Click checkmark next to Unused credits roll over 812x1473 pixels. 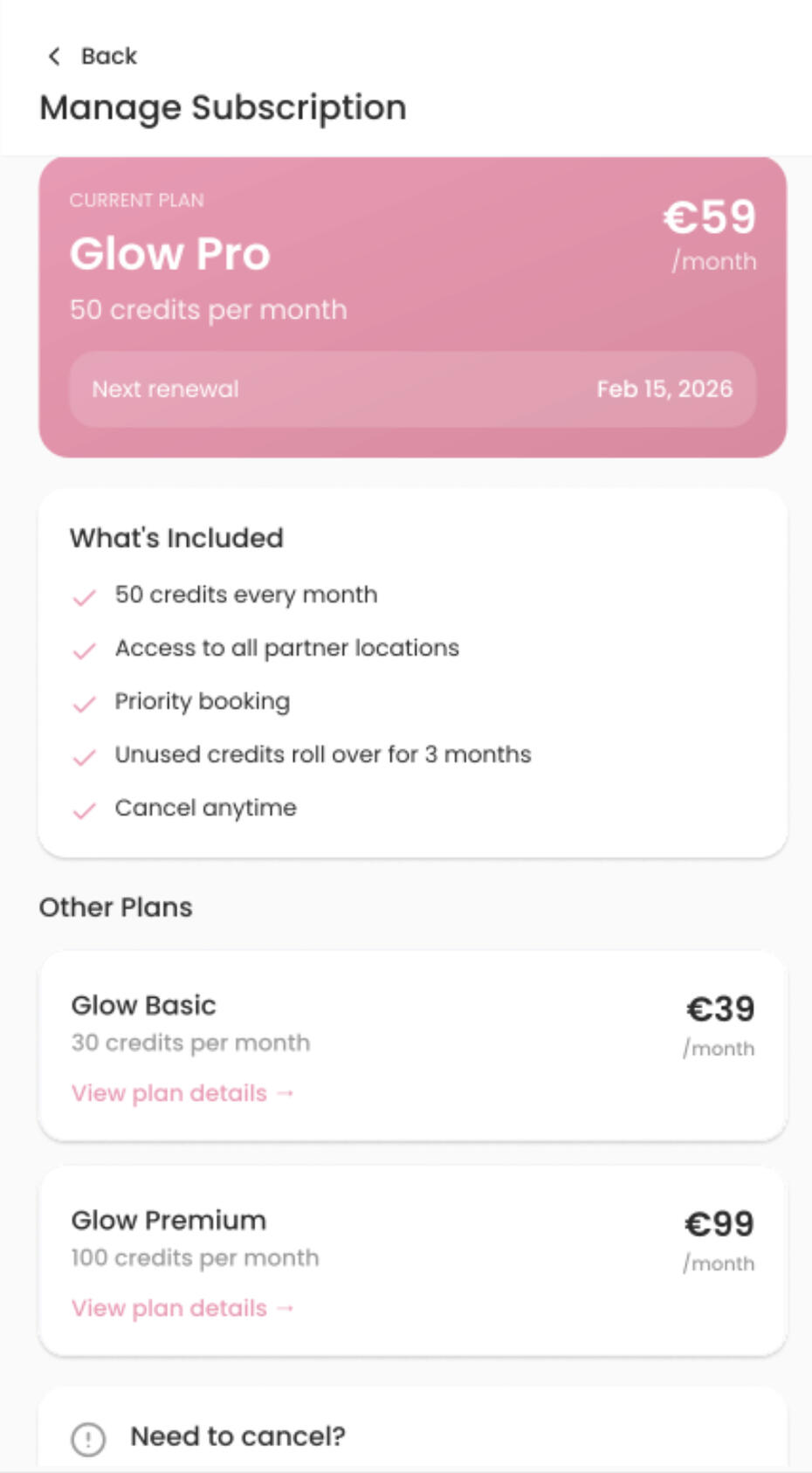pos(85,758)
